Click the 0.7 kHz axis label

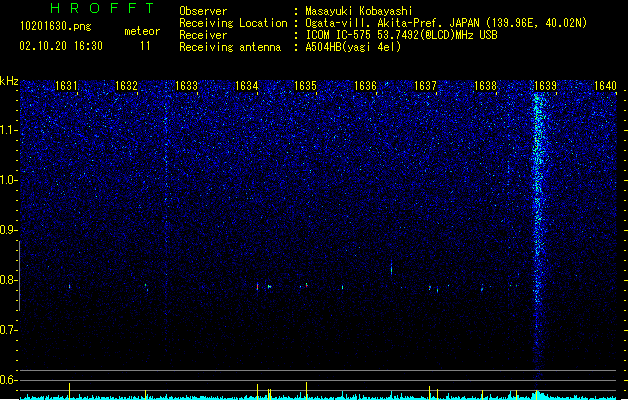pyautogui.click(x=8, y=330)
